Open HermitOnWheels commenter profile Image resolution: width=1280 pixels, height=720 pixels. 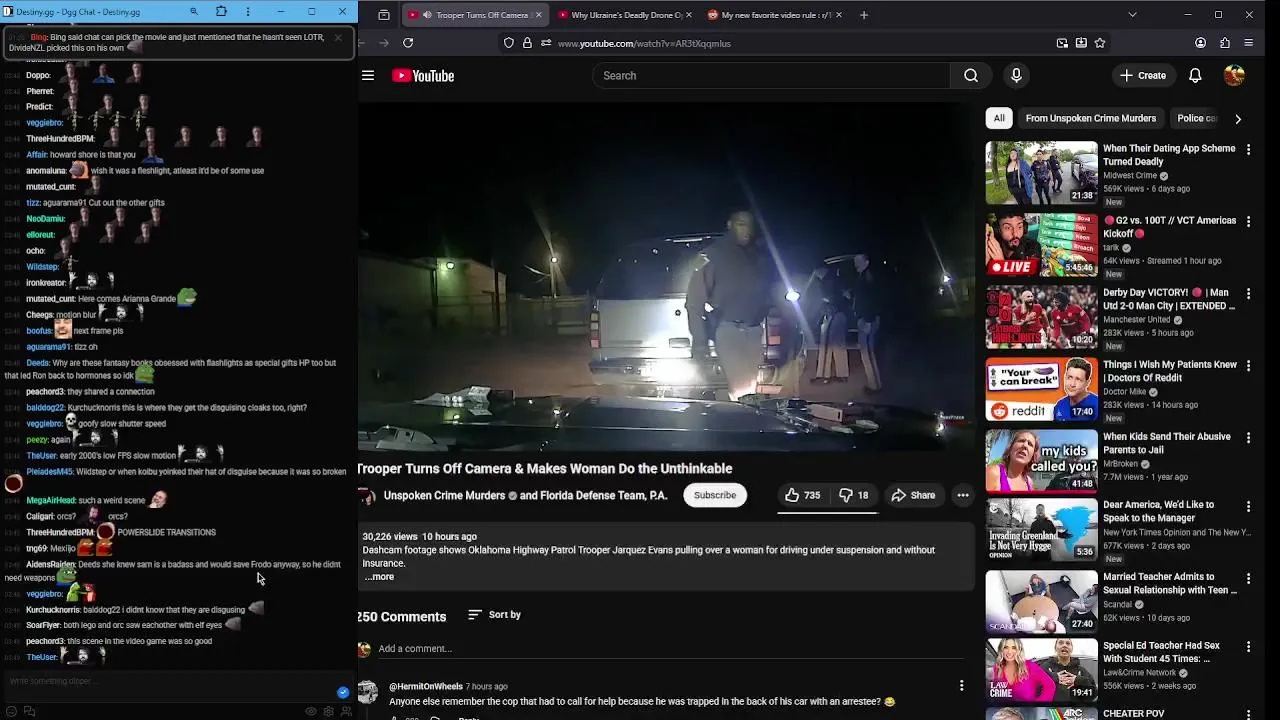tap(426, 686)
